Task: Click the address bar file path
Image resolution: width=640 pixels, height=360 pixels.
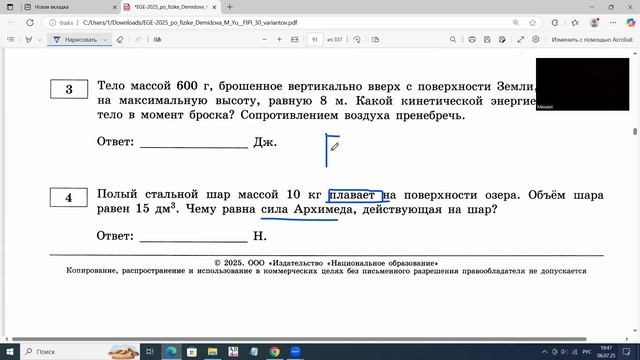Action: click(190, 22)
